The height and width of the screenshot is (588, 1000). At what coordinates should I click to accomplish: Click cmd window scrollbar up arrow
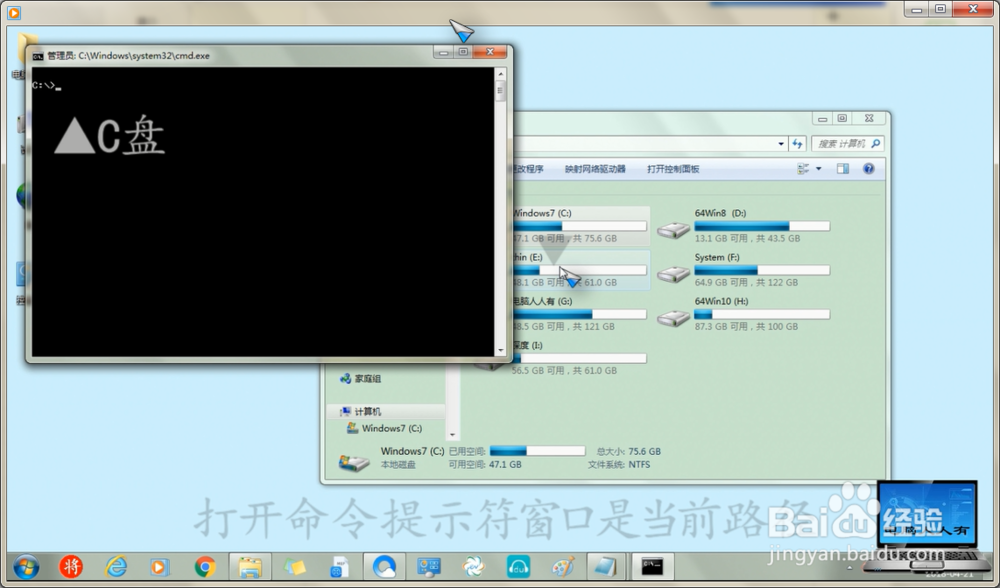501,74
